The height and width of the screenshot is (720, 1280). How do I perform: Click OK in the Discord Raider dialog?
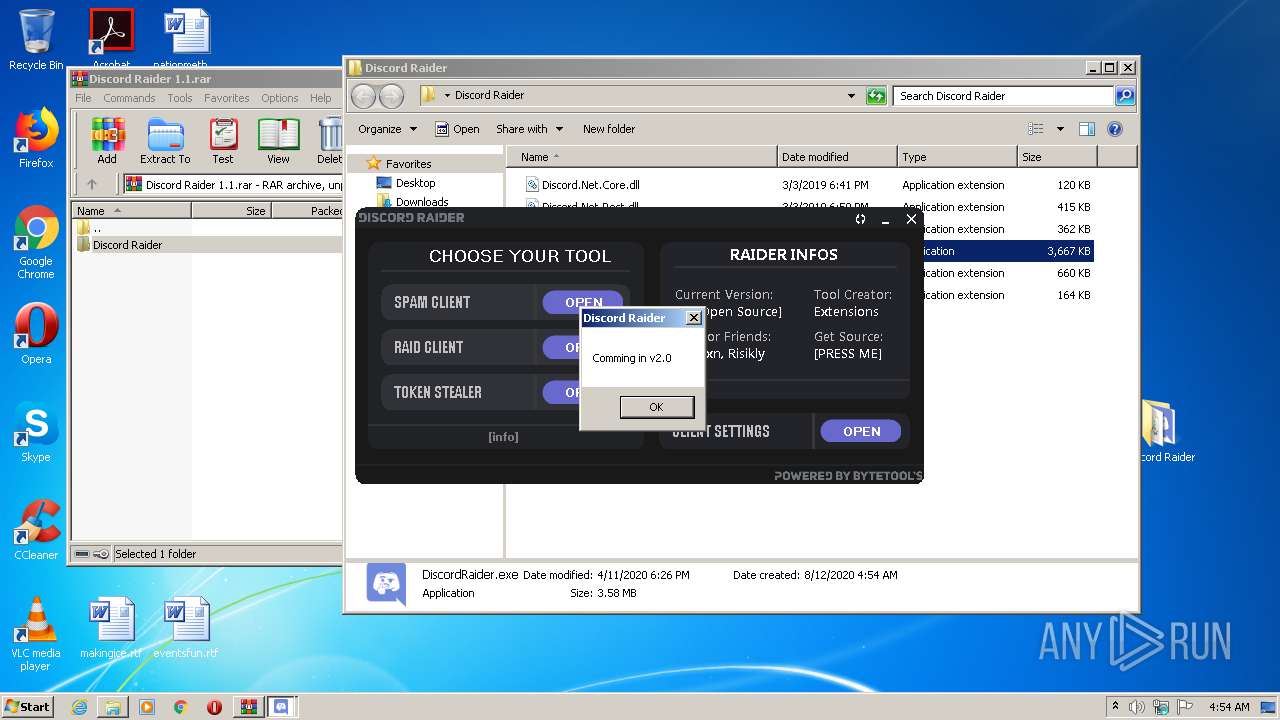(x=656, y=407)
